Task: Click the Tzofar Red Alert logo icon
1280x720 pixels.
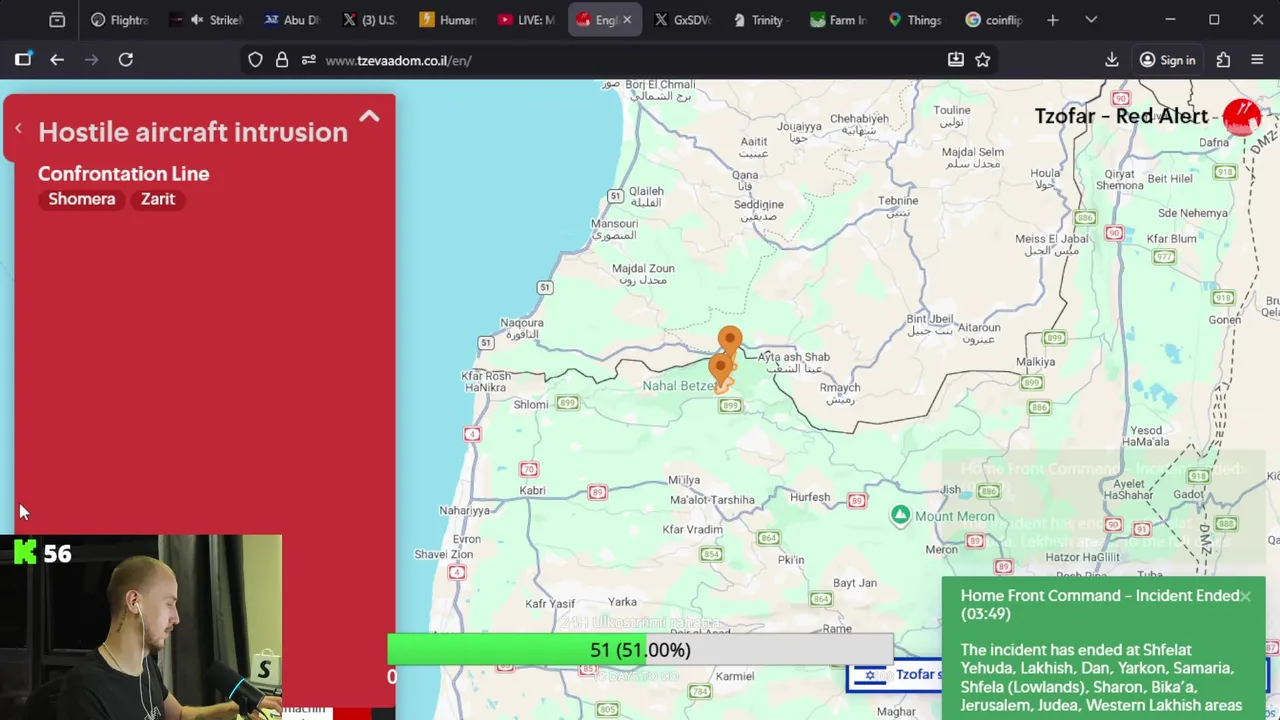Action: click(x=1241, y=117)
